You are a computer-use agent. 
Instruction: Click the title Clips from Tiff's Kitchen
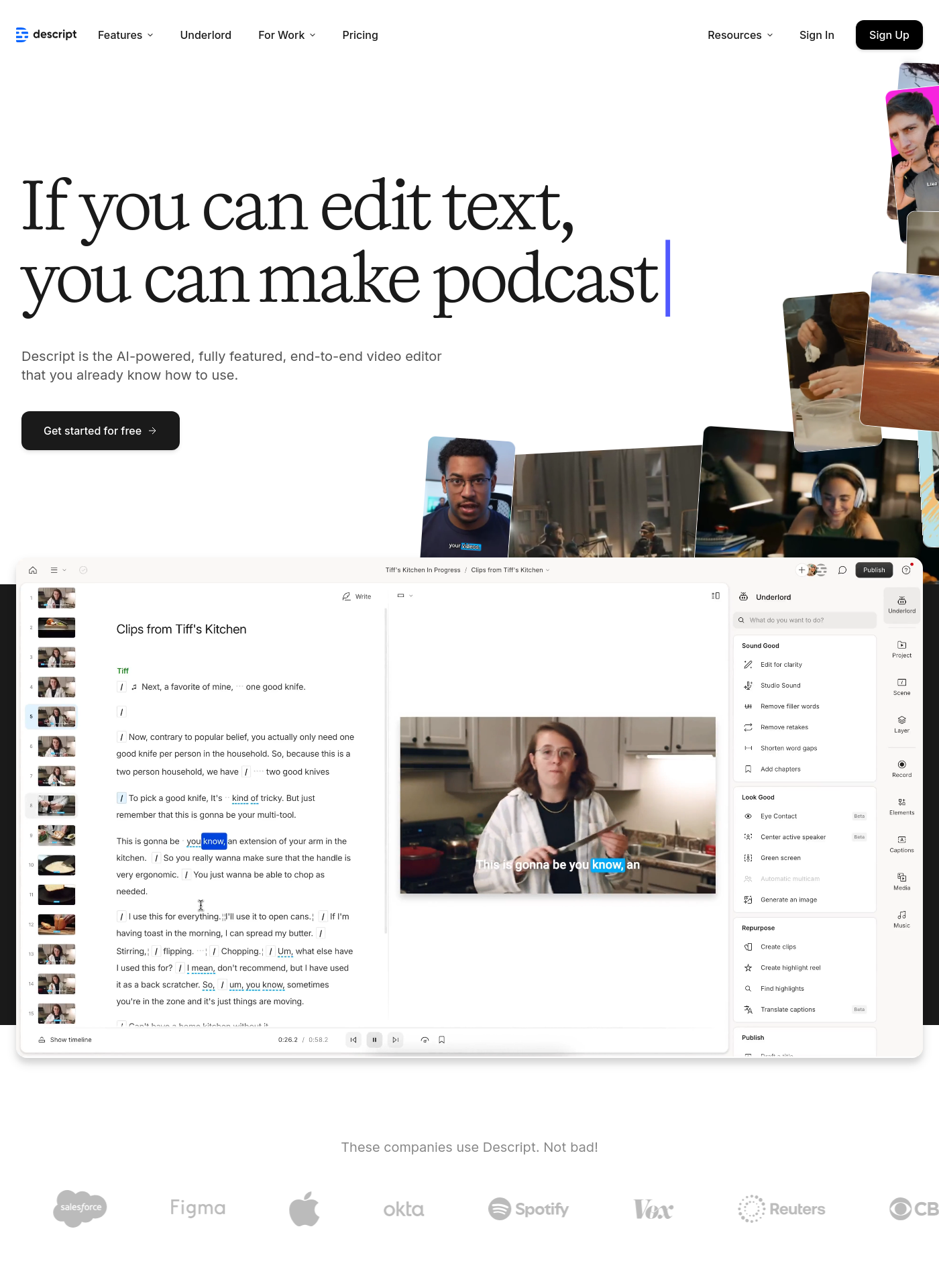tap(181, 629)
